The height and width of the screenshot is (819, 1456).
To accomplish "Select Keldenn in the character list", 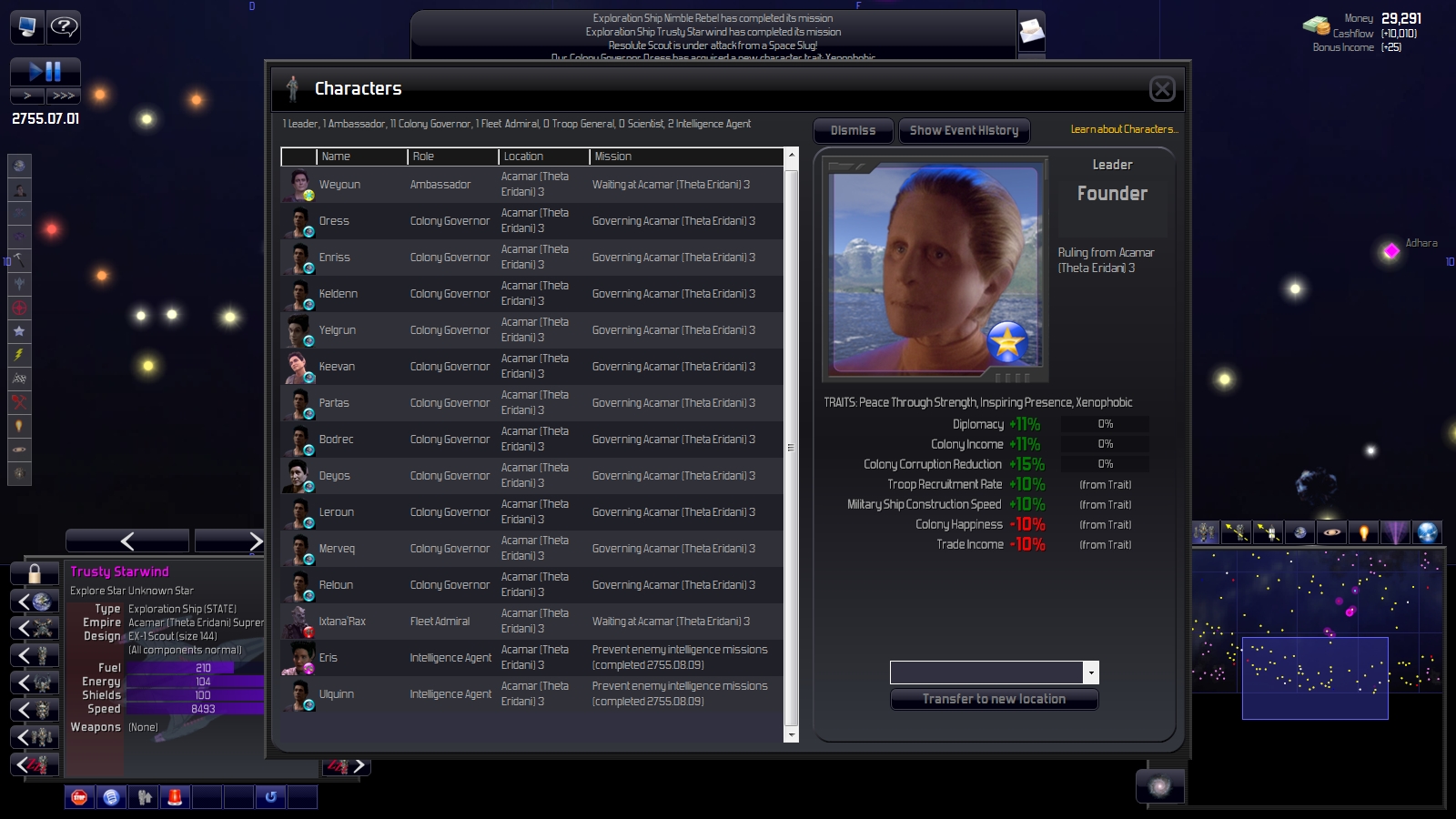I will point(532,294).
